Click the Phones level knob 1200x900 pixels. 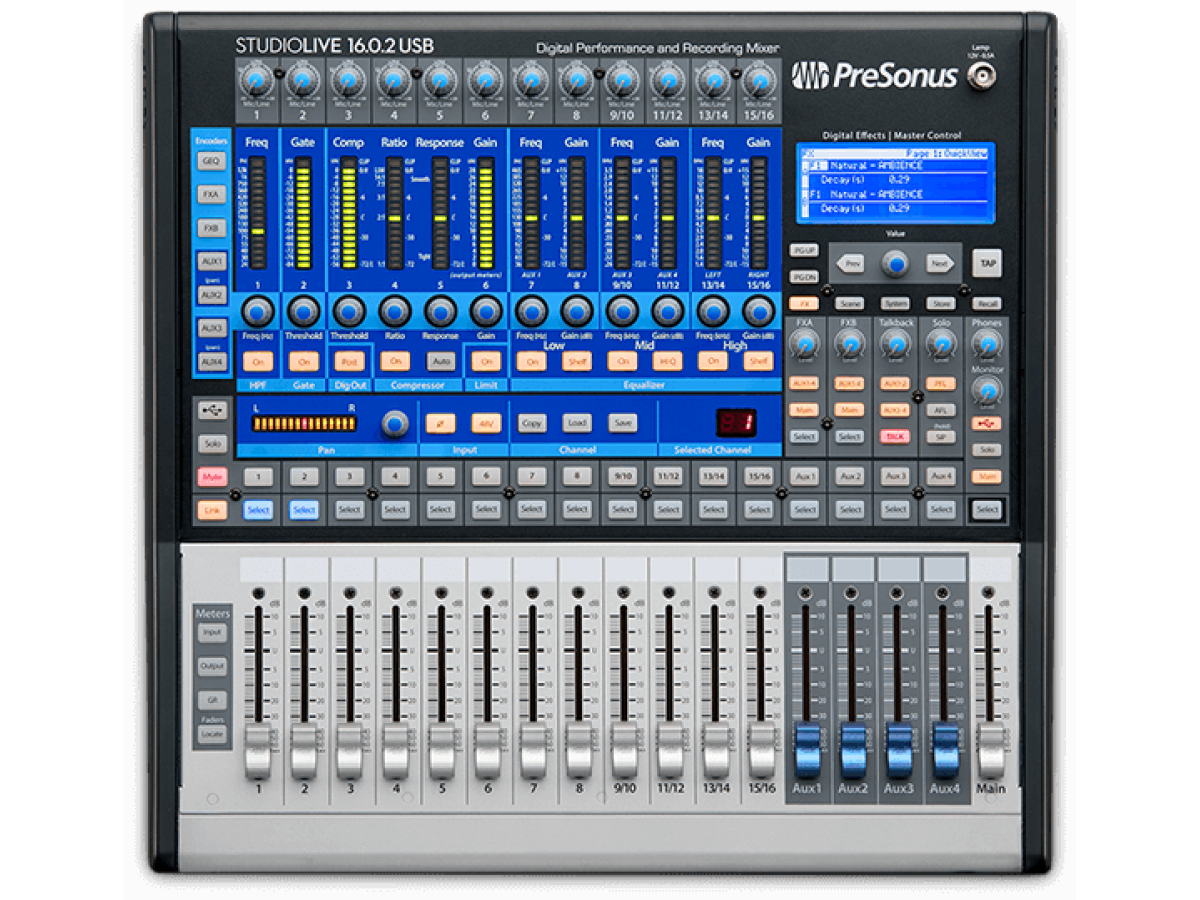[x=987, y=346]
